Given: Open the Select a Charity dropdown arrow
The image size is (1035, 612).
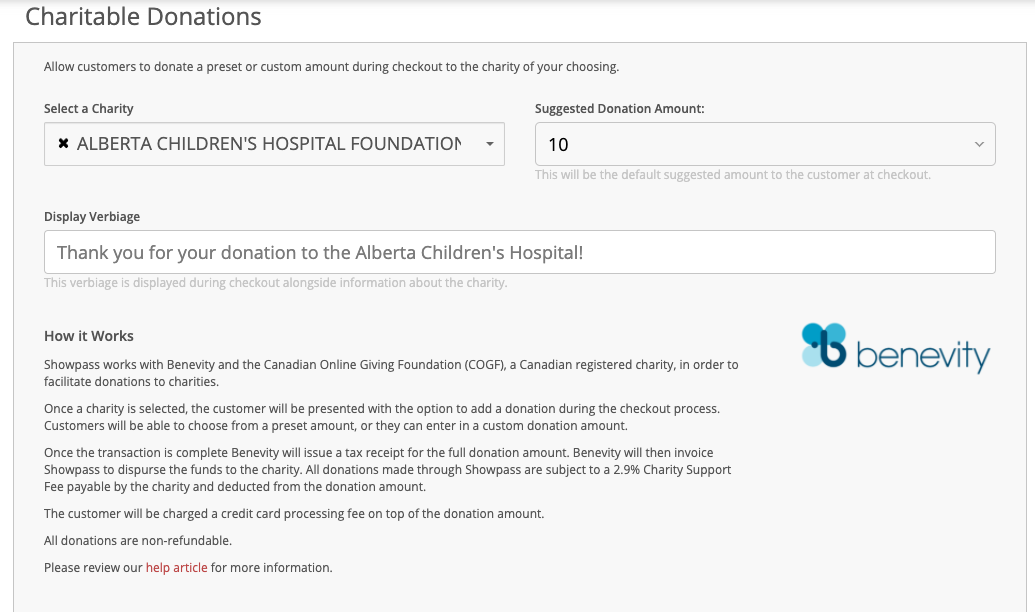Looking at the screenshot, I should tap(490, 144).
